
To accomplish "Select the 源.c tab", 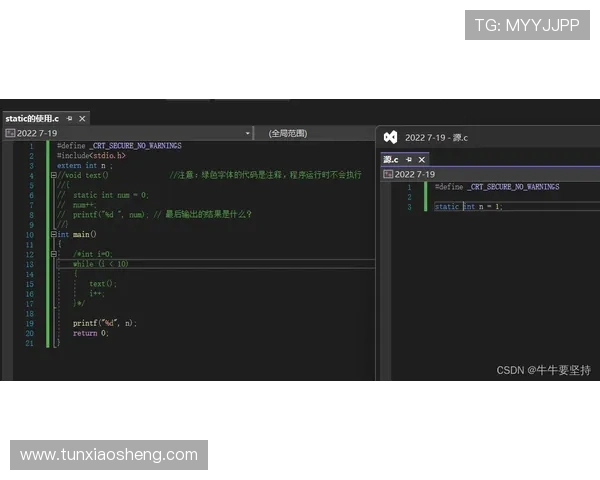I will pos(391,159).
